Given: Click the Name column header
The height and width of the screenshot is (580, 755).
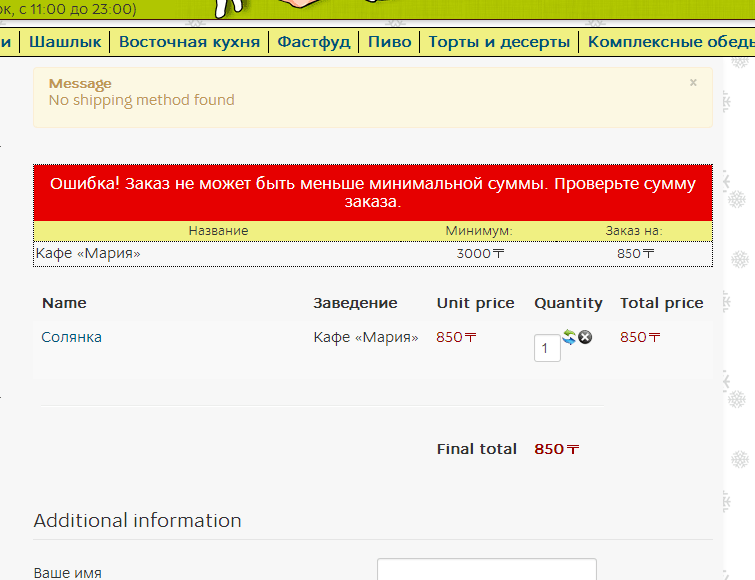Looking at the screenshot, I should coord(64,303).
